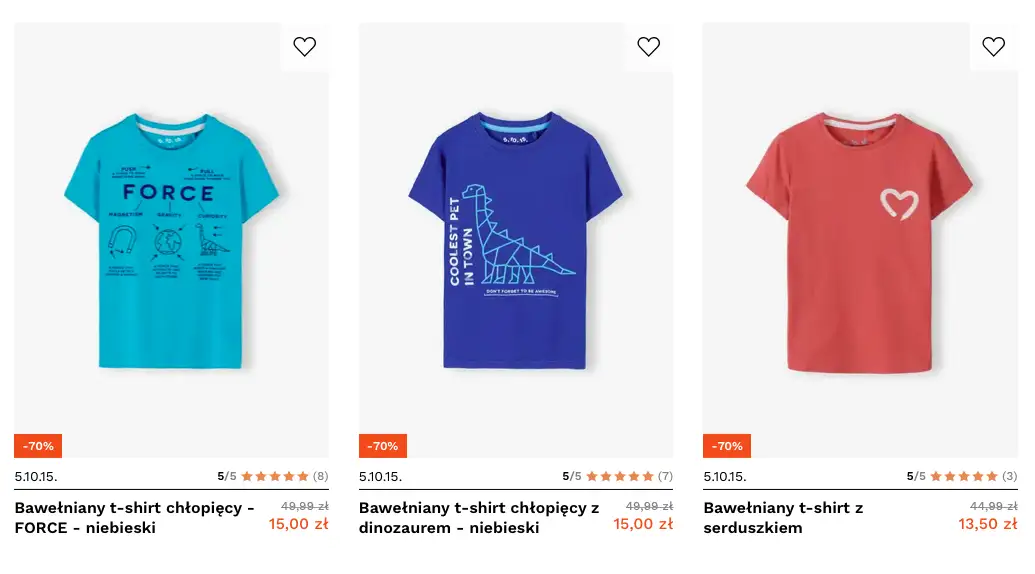Favorite the dinosaur t-shirt via heart icon
1035x574 pixels.
[649, 46]
